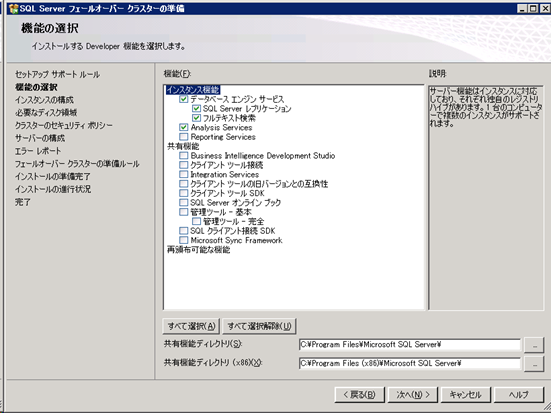Viewport: 551px width, 413px height.
Task: Check クライアント ツール接続 checkbox
Action: click(x=183, y=165)
